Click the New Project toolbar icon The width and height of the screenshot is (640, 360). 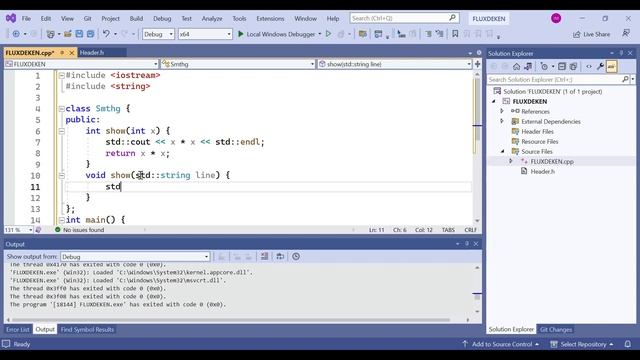click(51, 34)
